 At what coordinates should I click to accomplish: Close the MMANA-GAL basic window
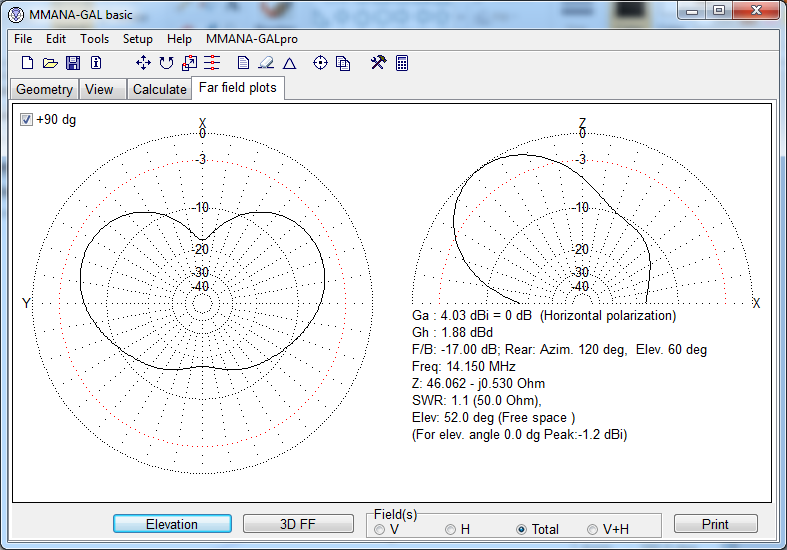click(756, 11)
